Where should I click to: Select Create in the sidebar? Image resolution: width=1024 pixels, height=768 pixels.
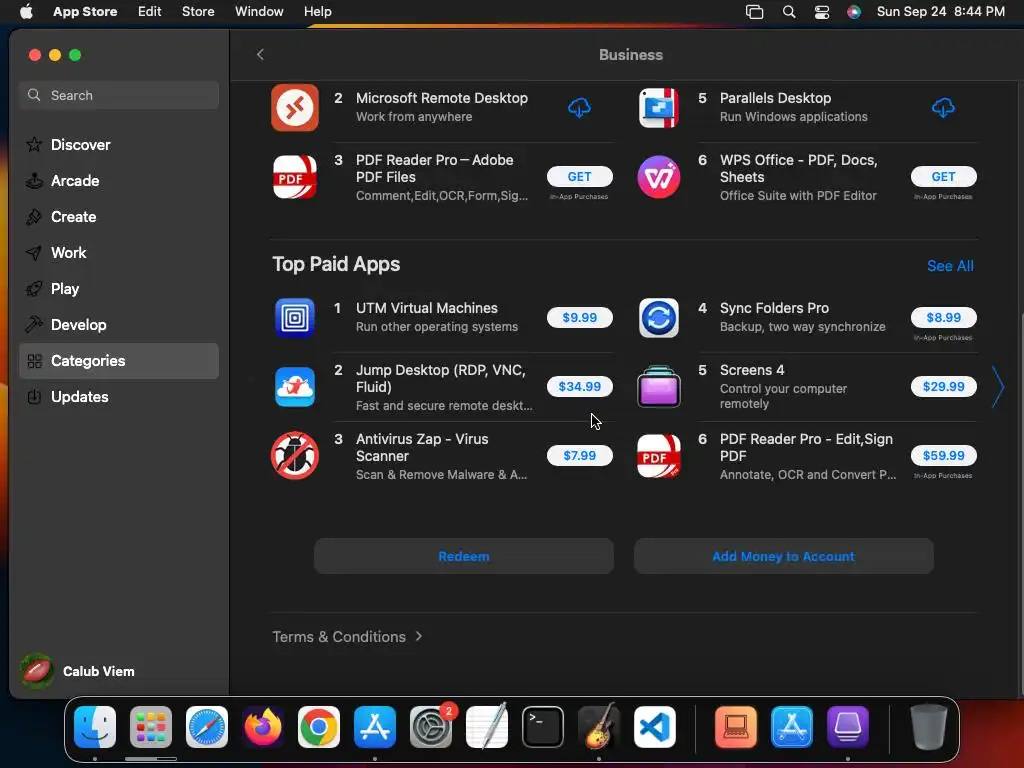pyautogui.click(x=119, y=217)
